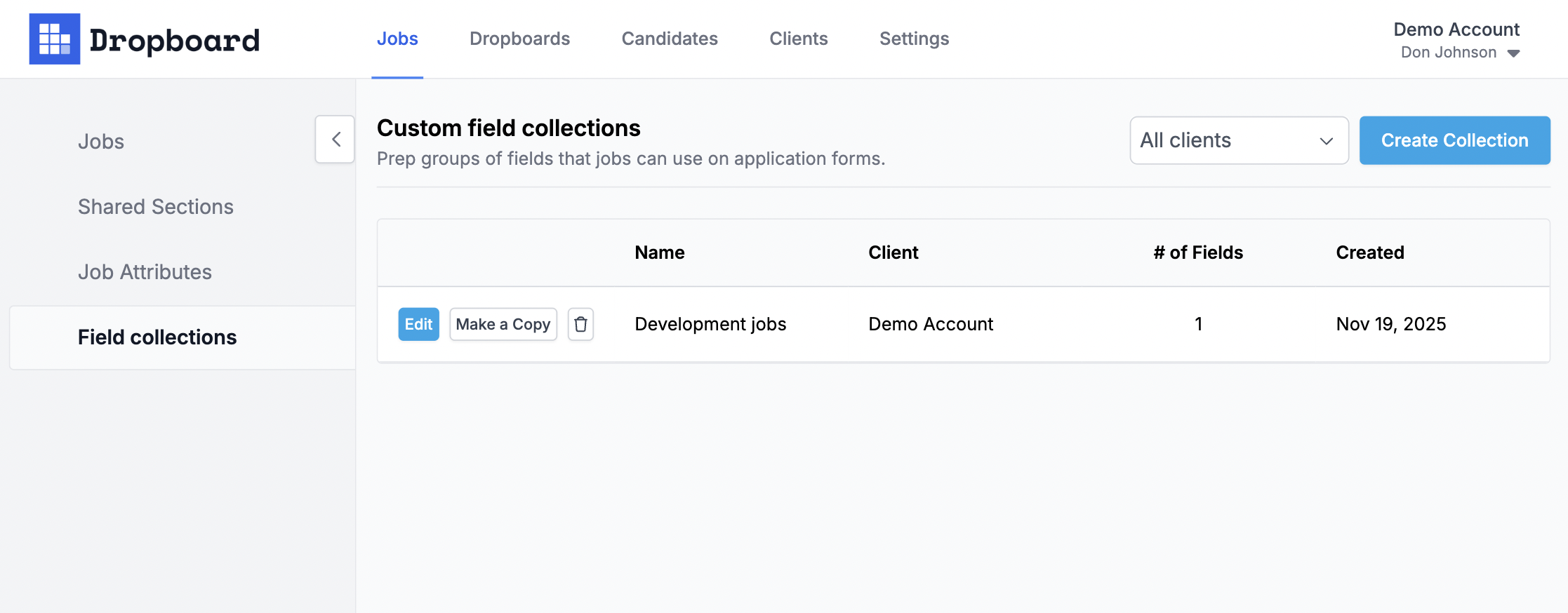Go to Job Attributes in sidebar
This screenshot has height=613, width=1568.
coord(145,272)
